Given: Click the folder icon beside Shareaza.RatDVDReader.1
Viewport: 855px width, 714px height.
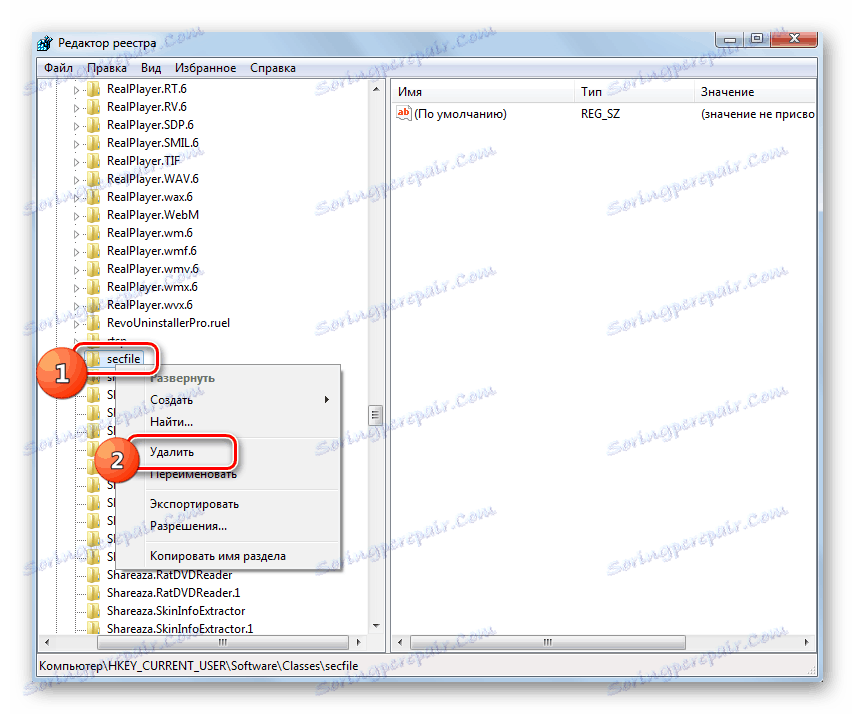Looking at the screenshot, I should point(93,592).
